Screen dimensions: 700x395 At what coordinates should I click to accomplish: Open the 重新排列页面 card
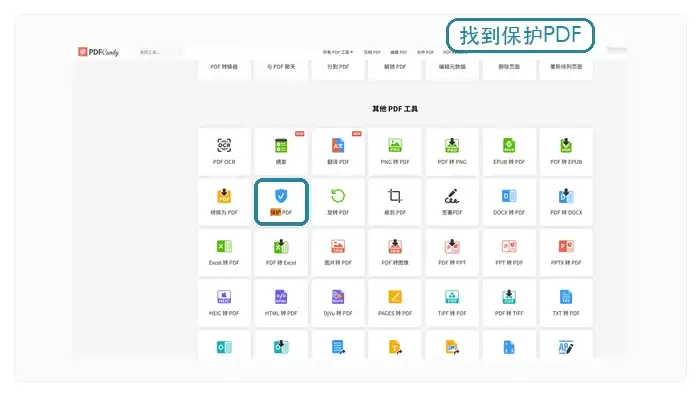tap(566, 69)
